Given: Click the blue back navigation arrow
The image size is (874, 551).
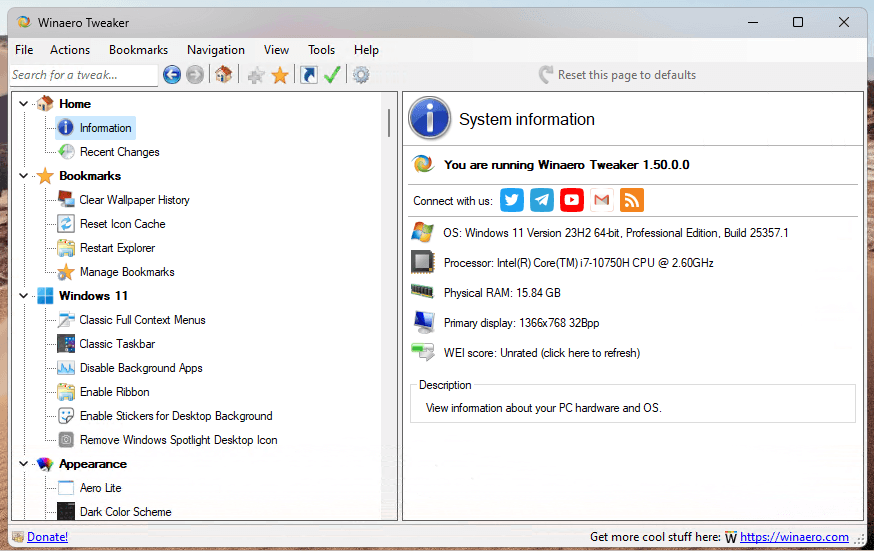Looking at the screenshot, I should pyautogui.click(x=172, y=75).
